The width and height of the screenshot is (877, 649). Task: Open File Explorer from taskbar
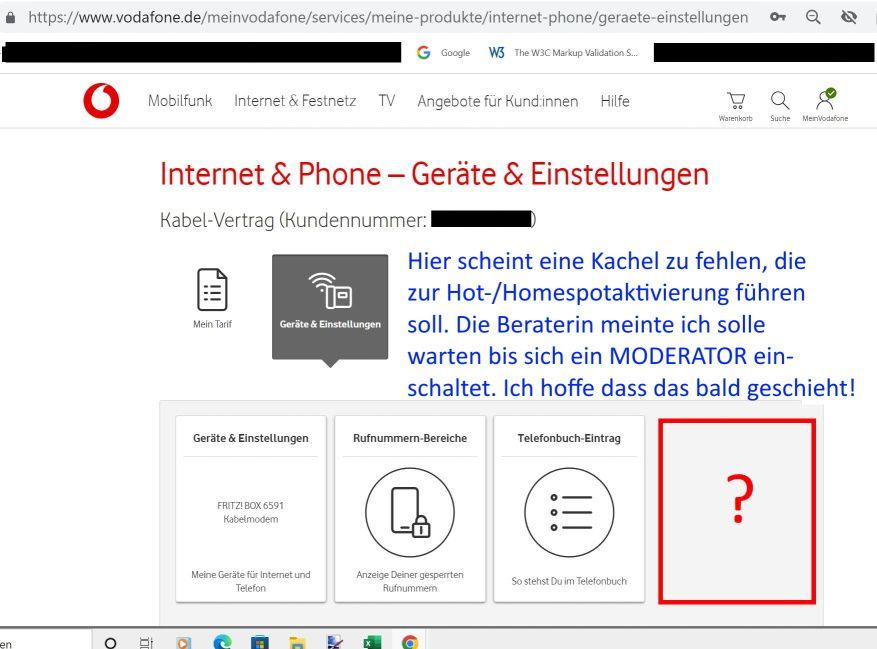(x=297, y=642)
